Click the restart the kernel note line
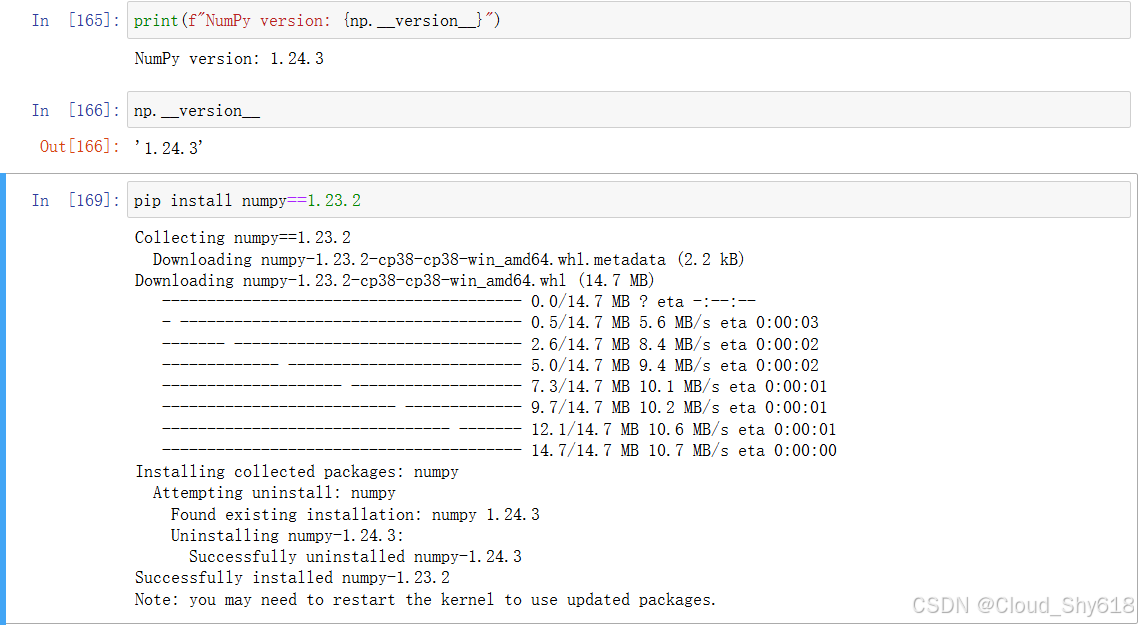This screenshot has height=625, width=1138. click(x=425, y=600)
